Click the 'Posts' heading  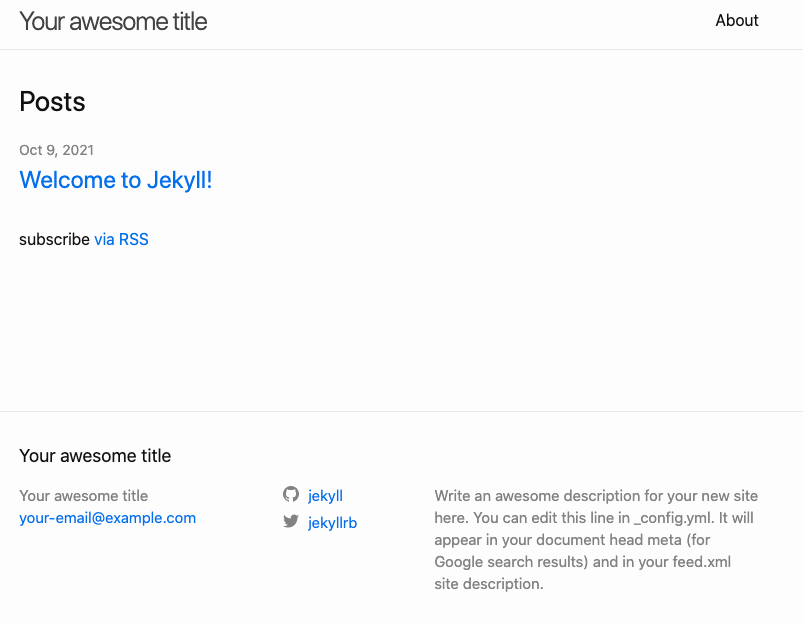pyautogui.click(x=52, y=101)
